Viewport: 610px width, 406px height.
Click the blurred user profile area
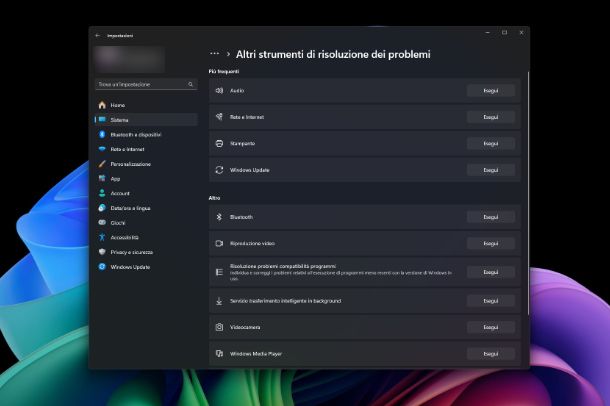[x=130, y=59]
